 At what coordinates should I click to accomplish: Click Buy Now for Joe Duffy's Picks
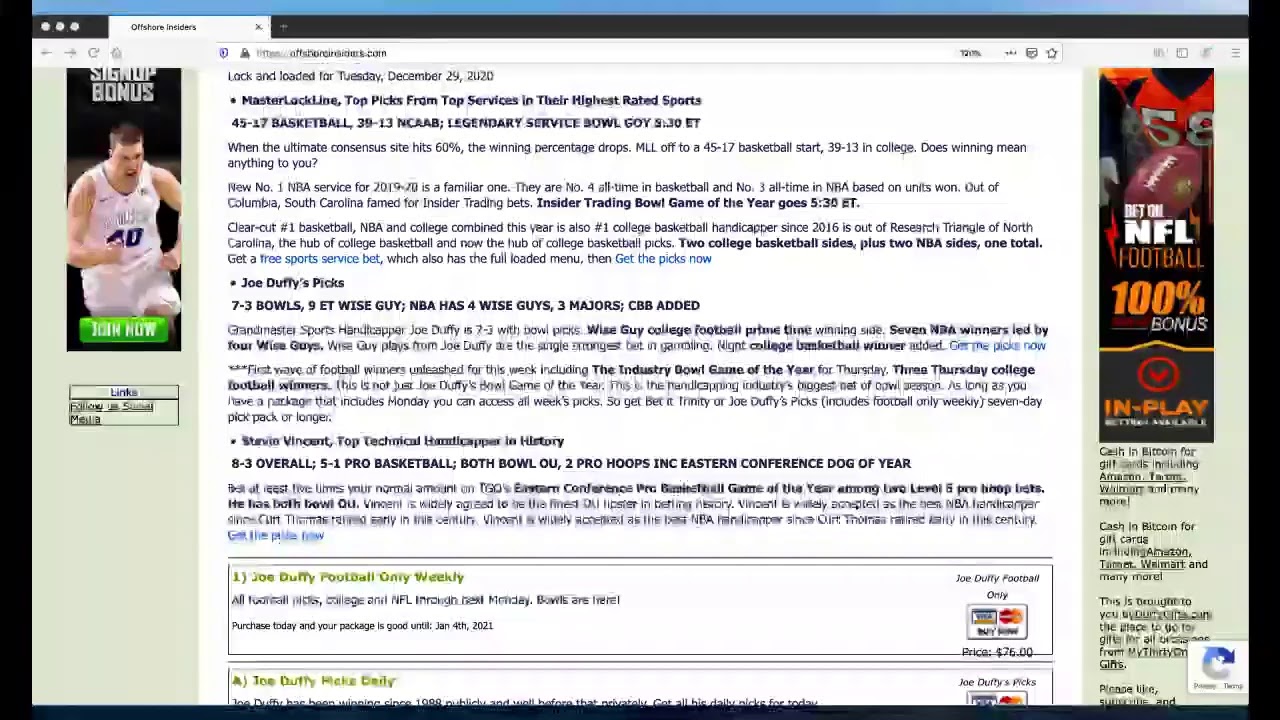coord(997,698)
